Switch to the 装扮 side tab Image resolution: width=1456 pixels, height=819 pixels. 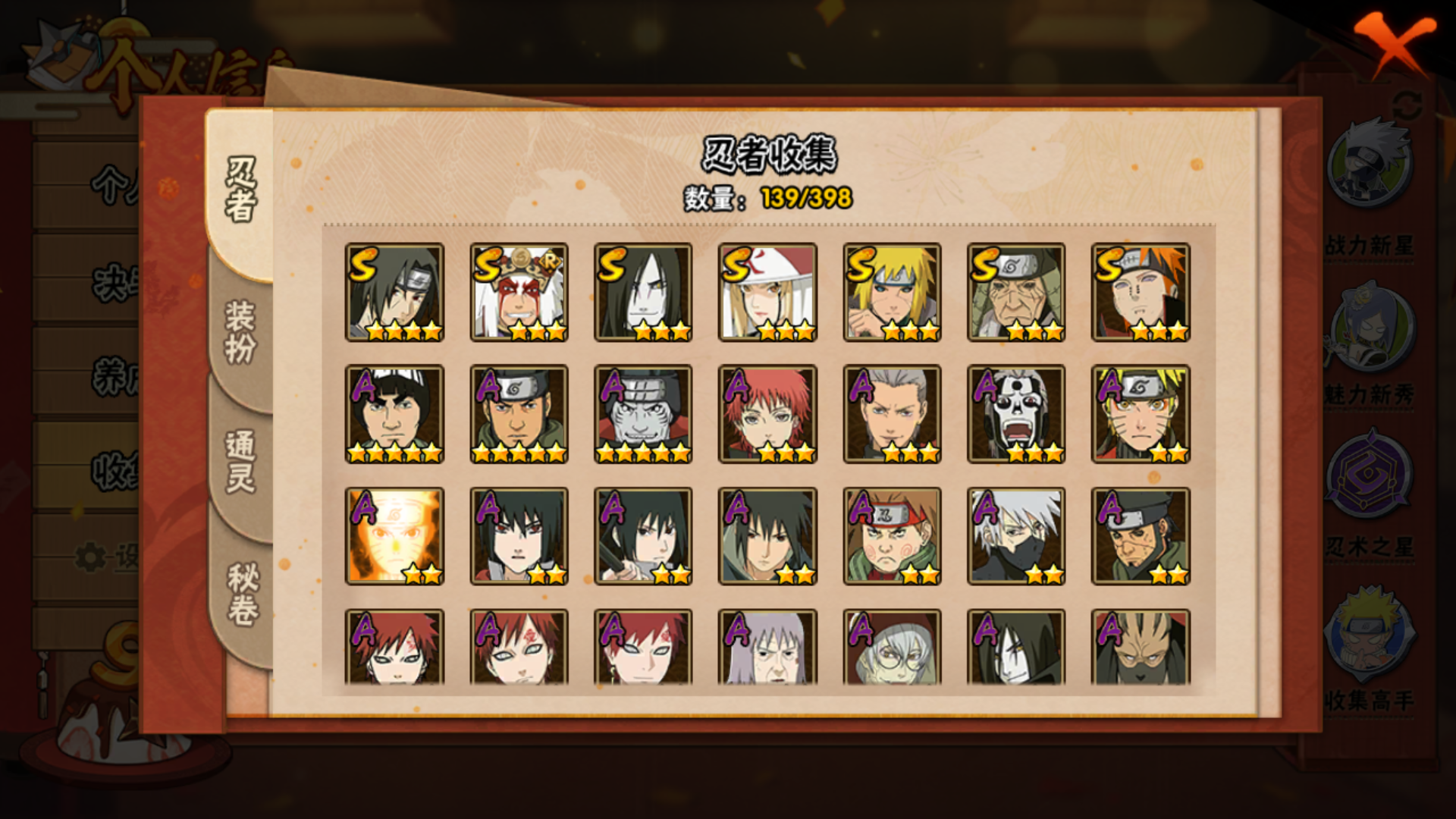[x=240, y=331]
